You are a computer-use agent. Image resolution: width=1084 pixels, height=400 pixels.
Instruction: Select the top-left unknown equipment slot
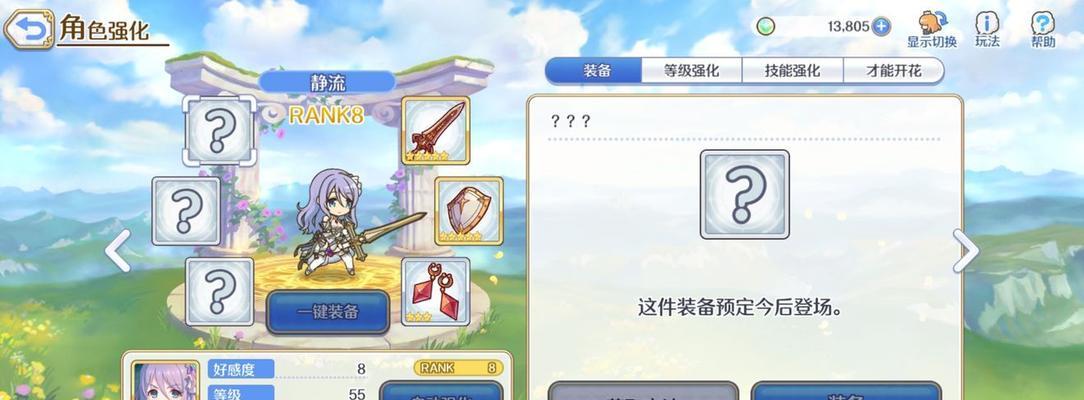(x=219, y=131)
